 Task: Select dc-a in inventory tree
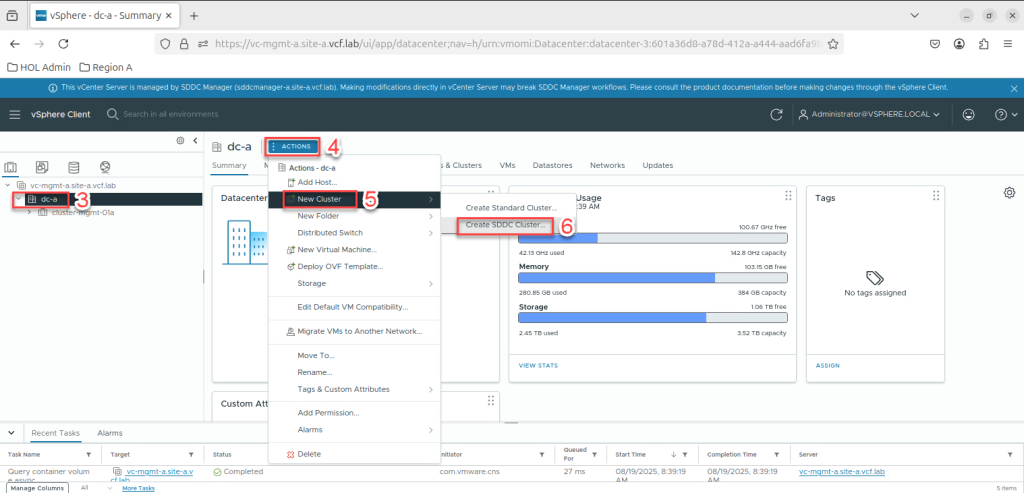(x=48, y=199)
